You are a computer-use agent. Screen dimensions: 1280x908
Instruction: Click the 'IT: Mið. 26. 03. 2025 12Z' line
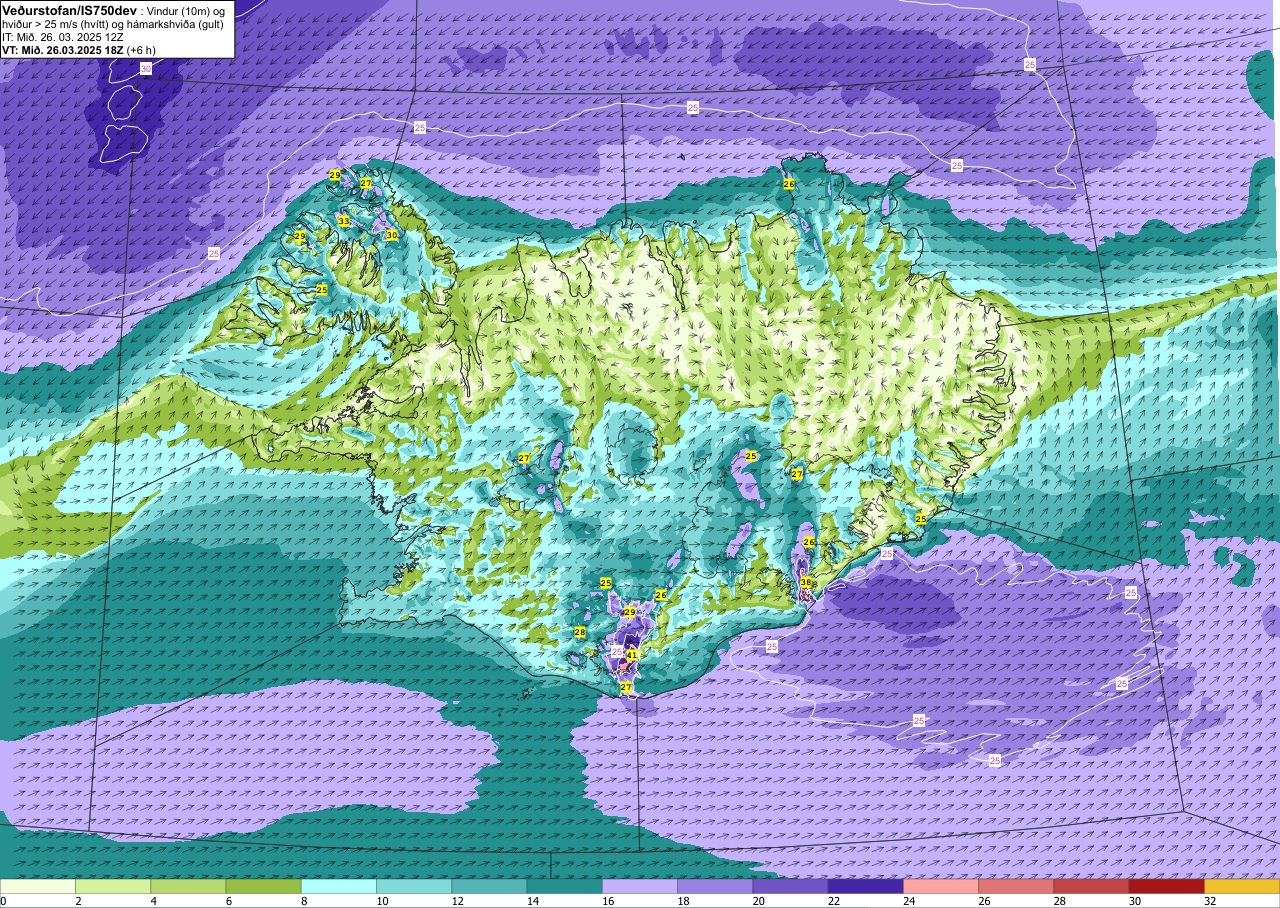pos(62,37)
